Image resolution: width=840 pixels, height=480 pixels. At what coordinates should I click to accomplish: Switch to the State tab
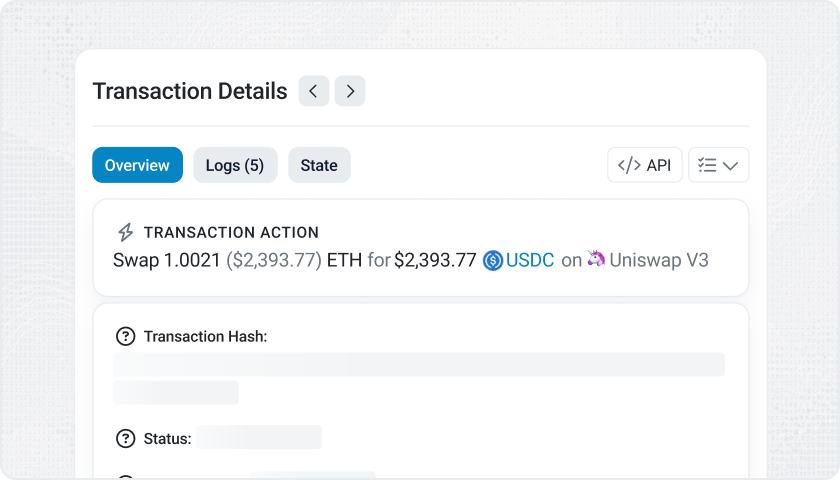point(319,165)
